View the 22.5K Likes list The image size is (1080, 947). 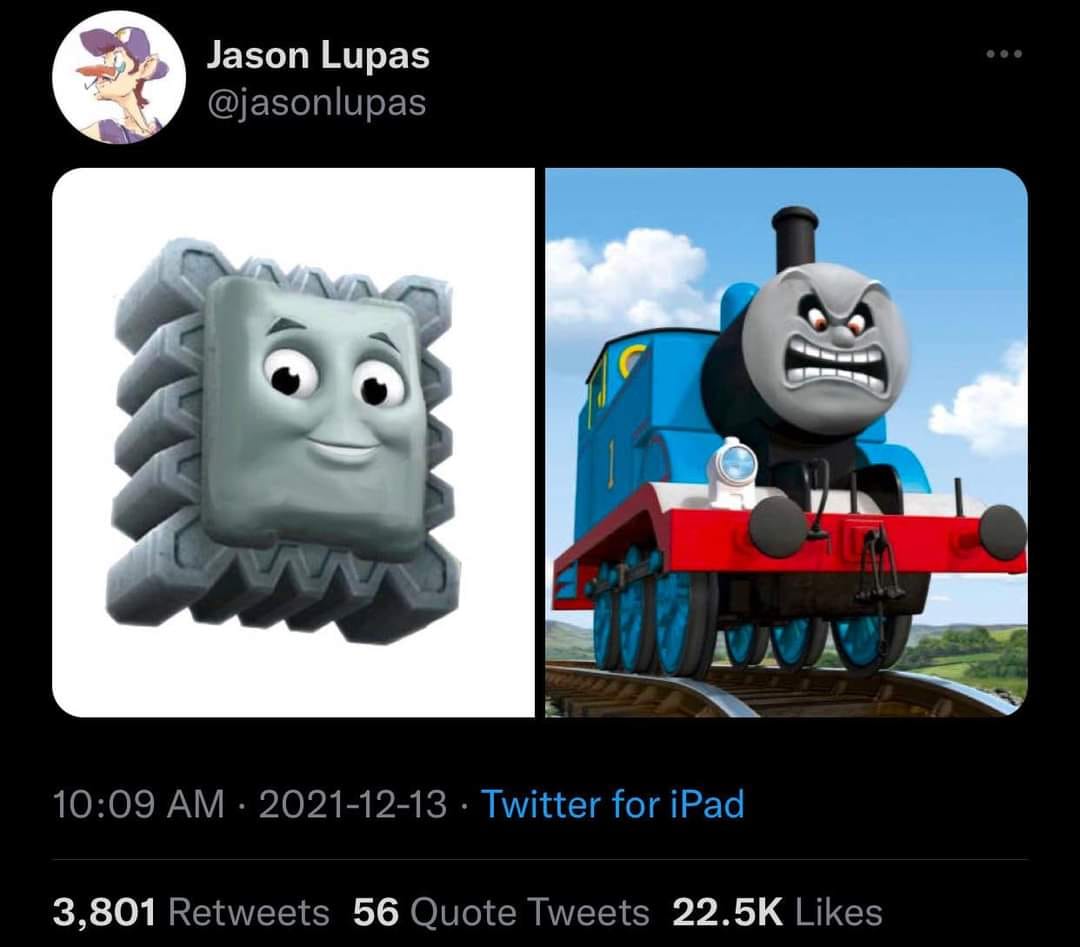[x=777, y=913]
